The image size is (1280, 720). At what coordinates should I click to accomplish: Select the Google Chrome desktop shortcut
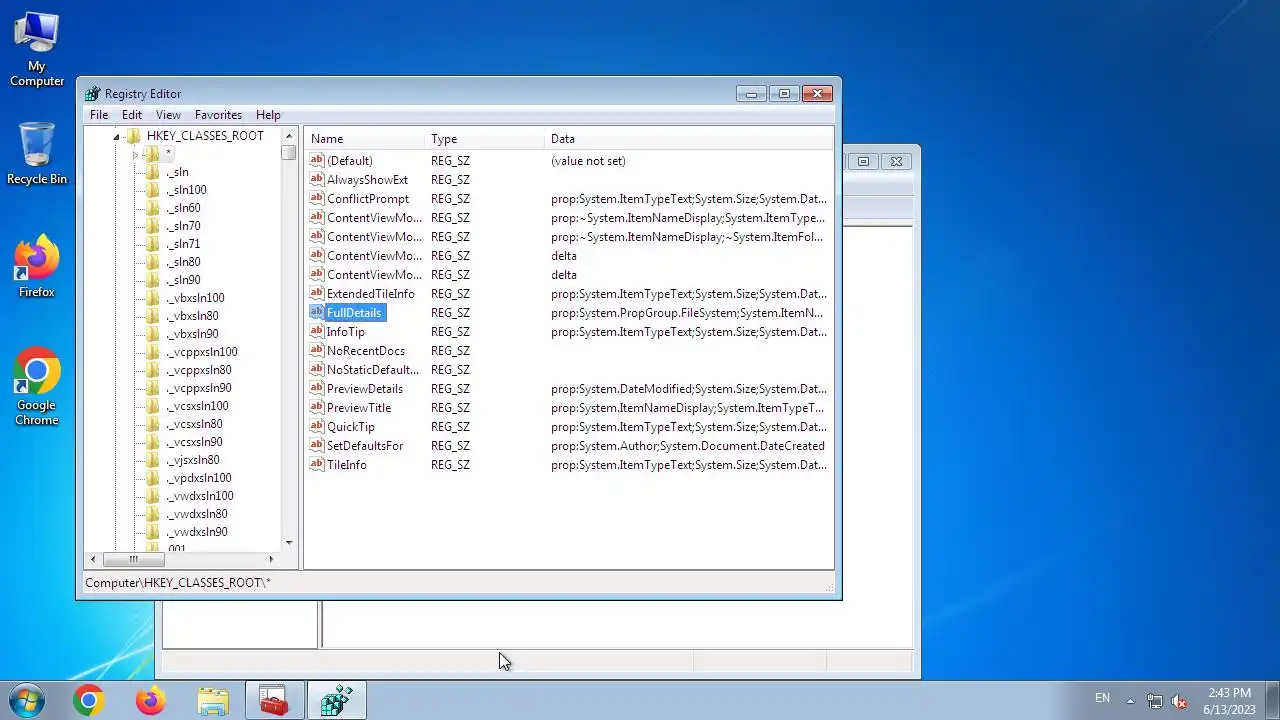37,386
